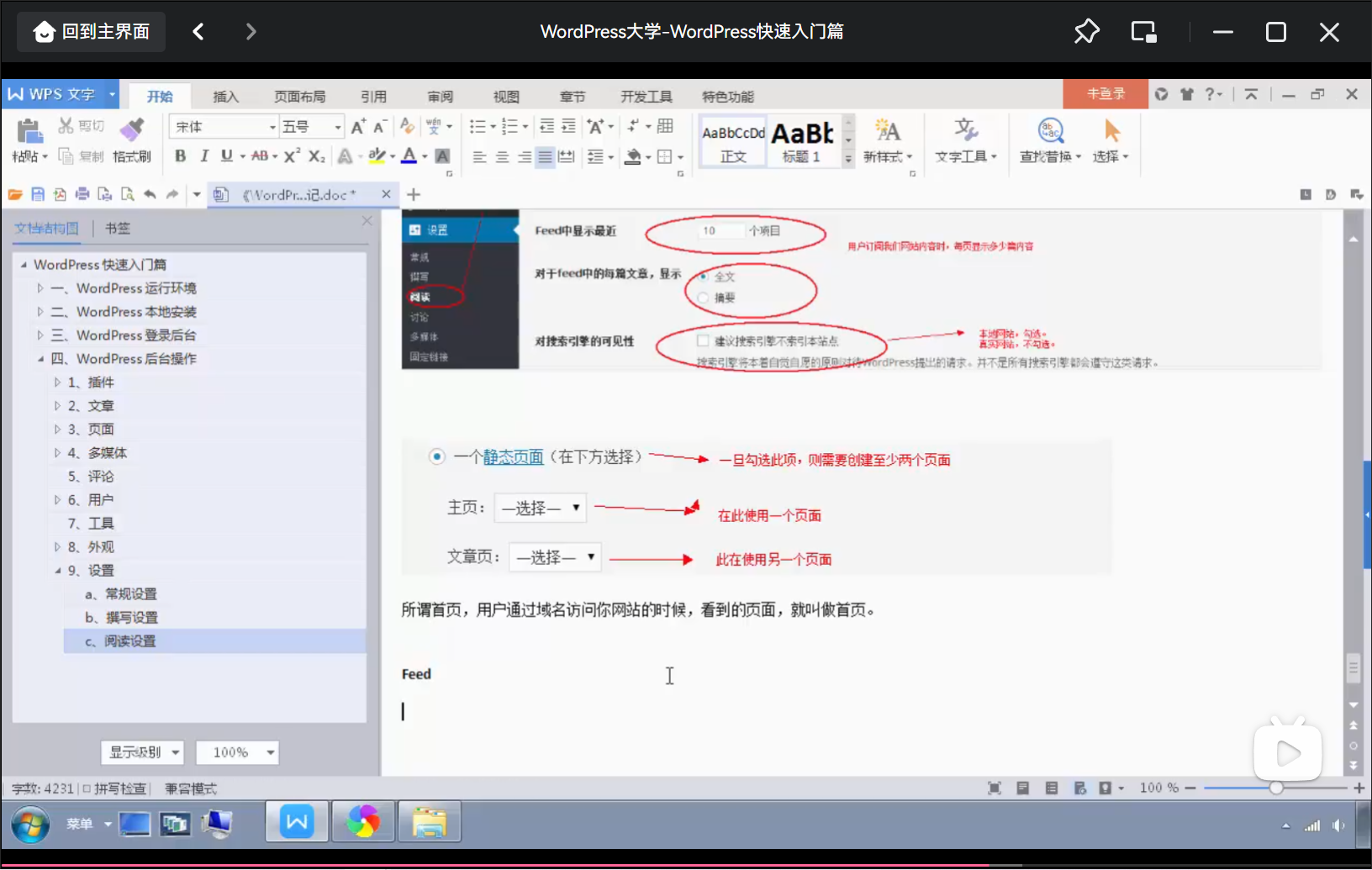Click the 未登录 login button
Image resolution: width=1372 pixels, height=870 pixels.
pyautogui.click(x=1106, y=94)
